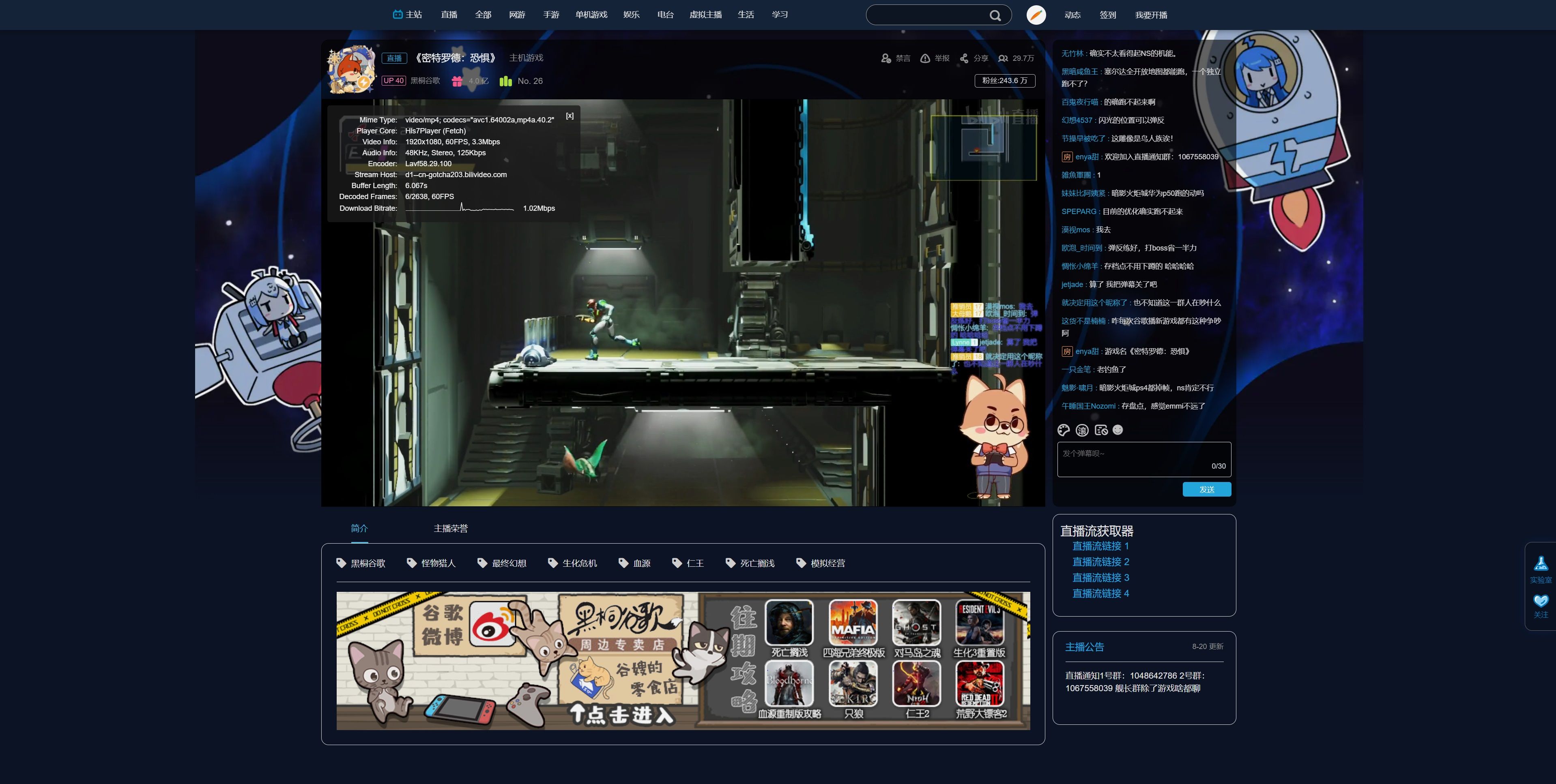Open the danmaku block settings icon
Image resolution: width=1556 pixels, height=784 pixels.
(1100, 430)
